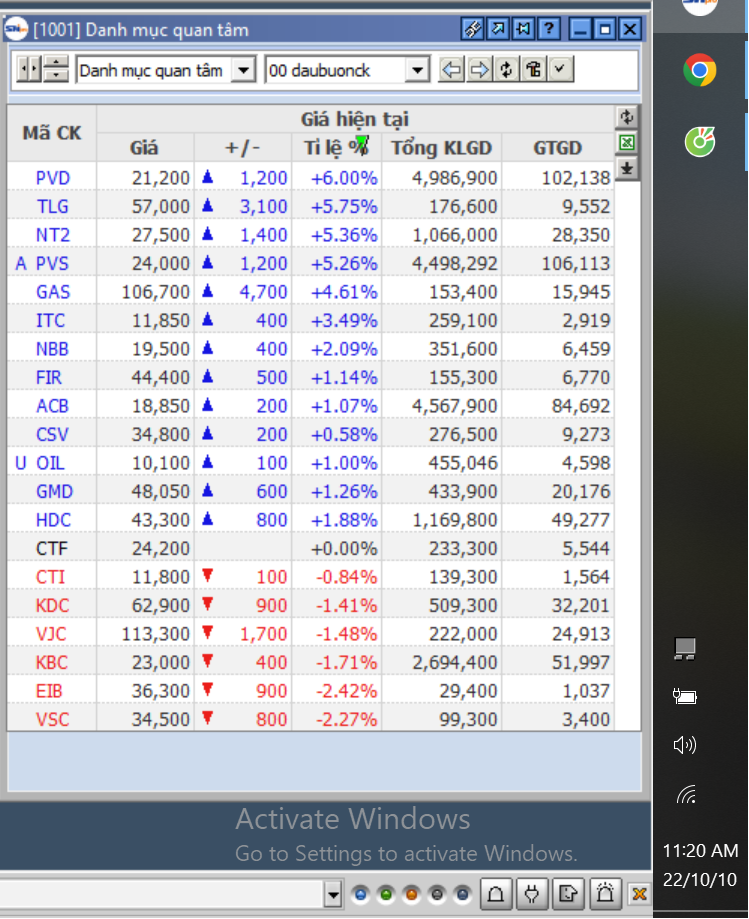Click the bell notification icon at bottom

(496, 894)
